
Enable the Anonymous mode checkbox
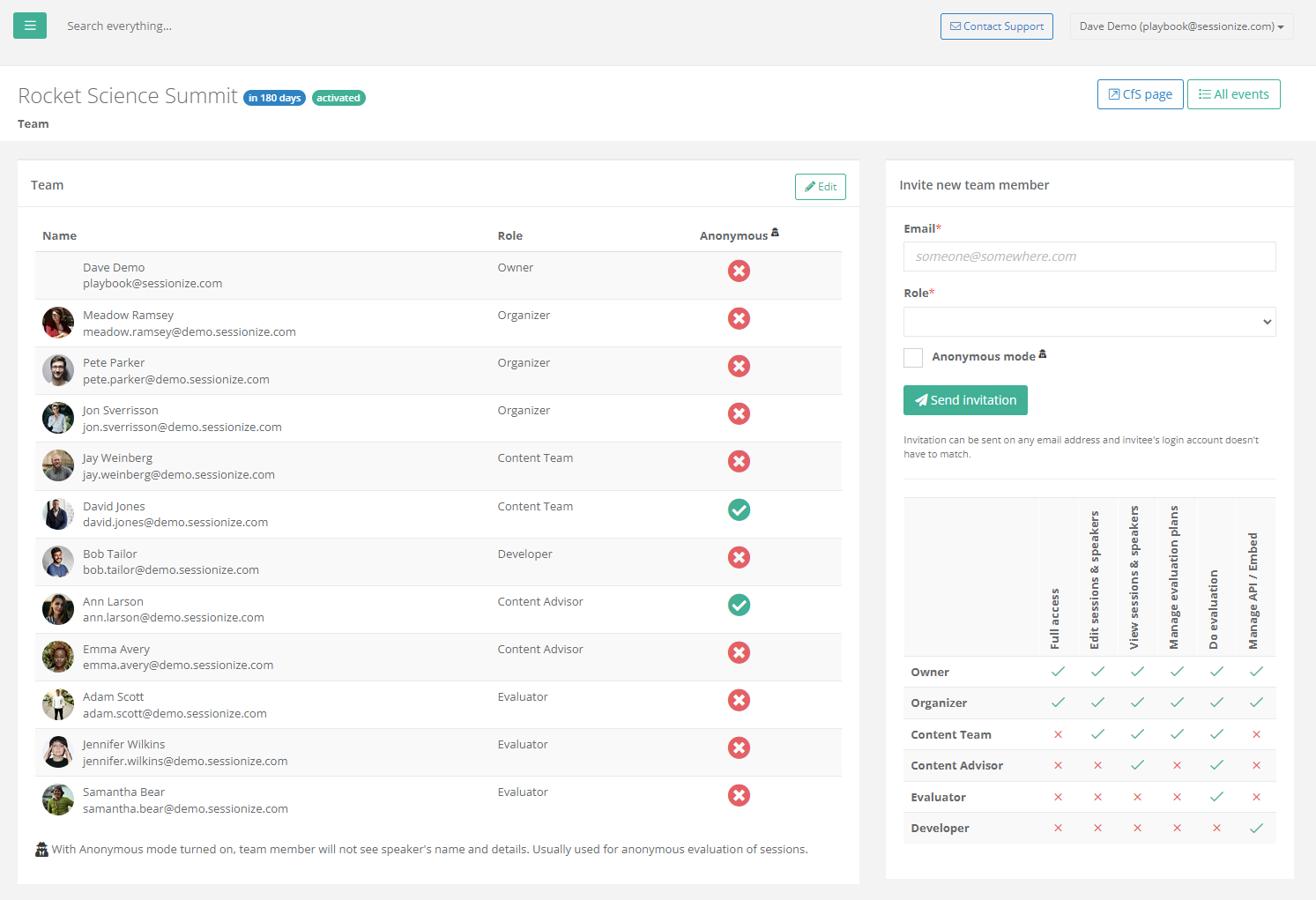coord(913,357)
